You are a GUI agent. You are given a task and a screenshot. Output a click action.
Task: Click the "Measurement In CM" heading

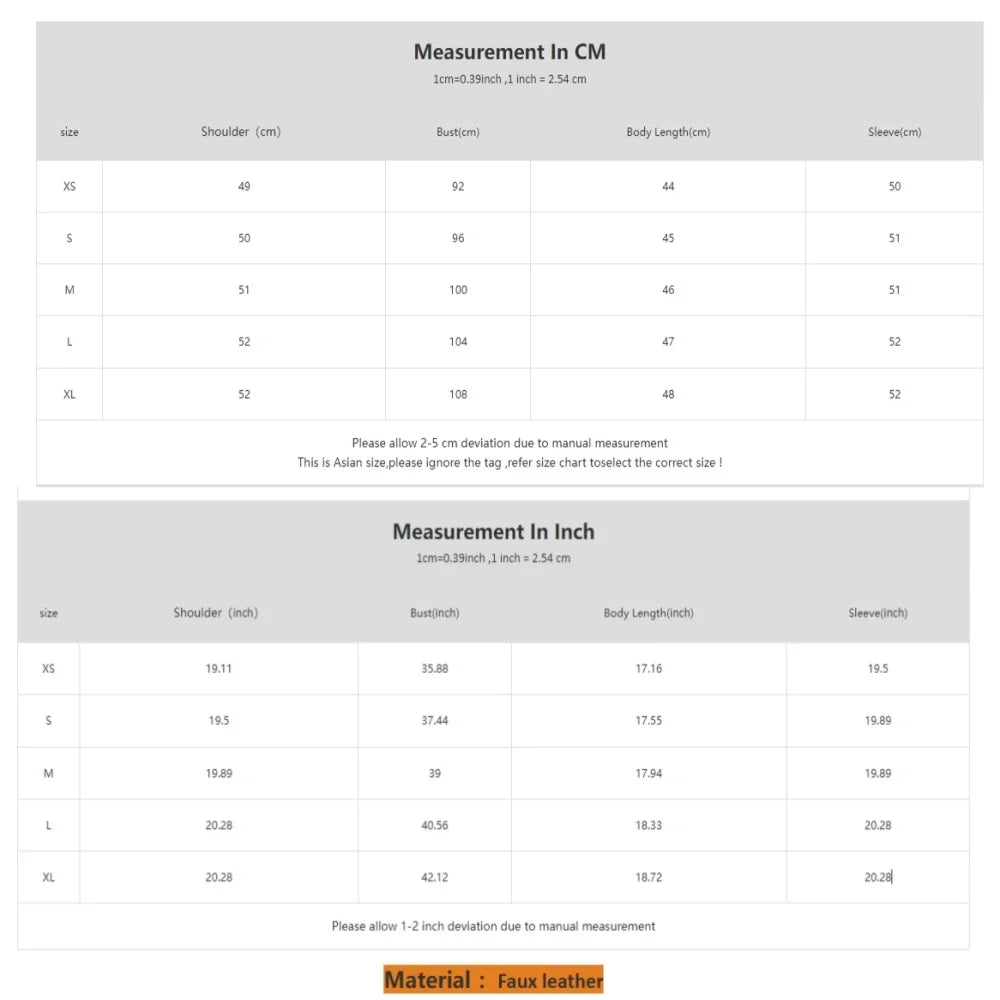click(509, 52)
